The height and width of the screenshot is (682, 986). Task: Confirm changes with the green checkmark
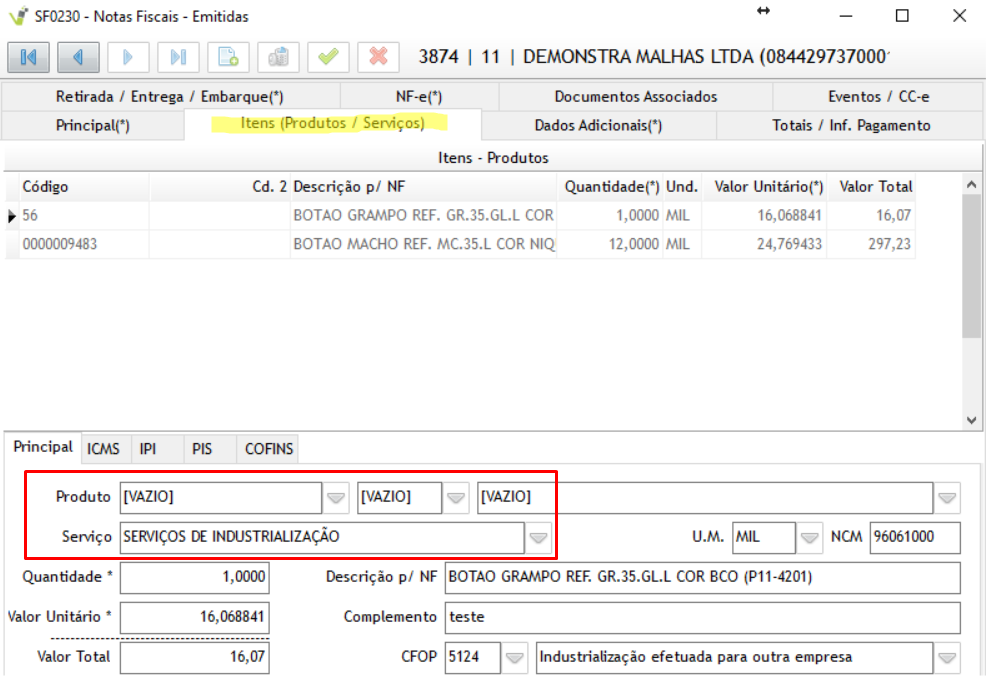point(328,57)
